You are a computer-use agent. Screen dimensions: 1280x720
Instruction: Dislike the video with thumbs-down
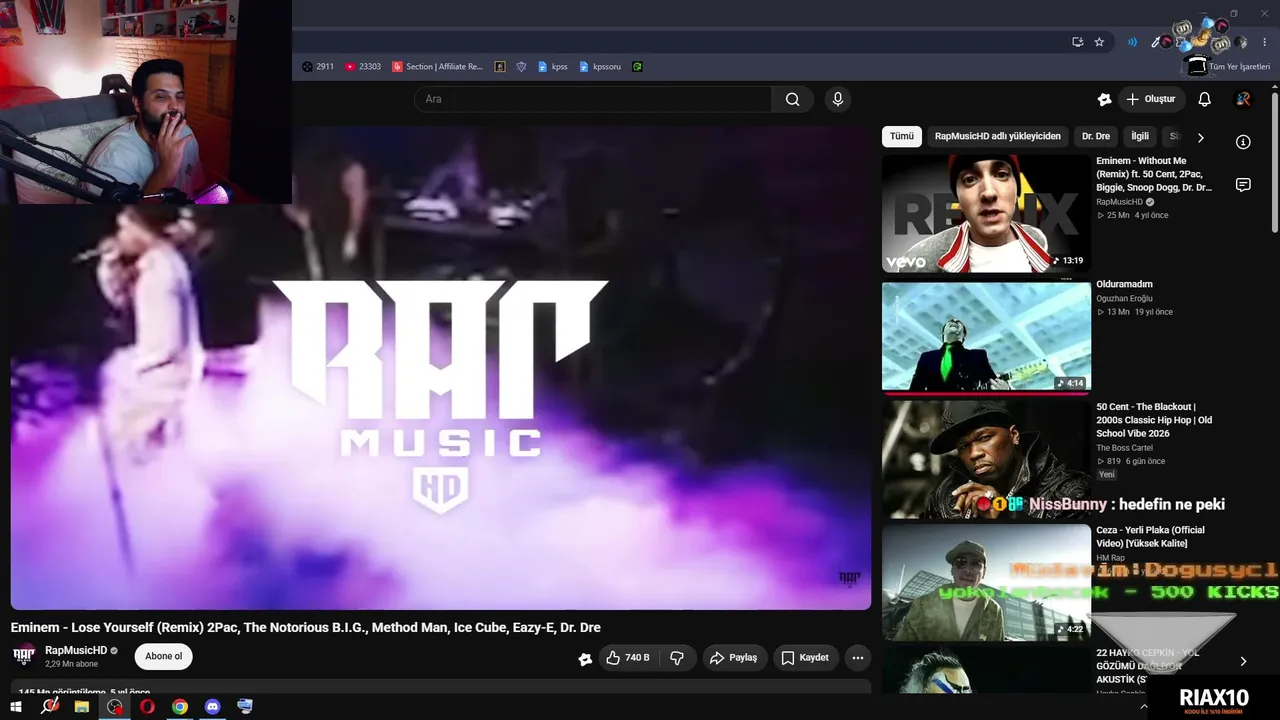[677, 658]
